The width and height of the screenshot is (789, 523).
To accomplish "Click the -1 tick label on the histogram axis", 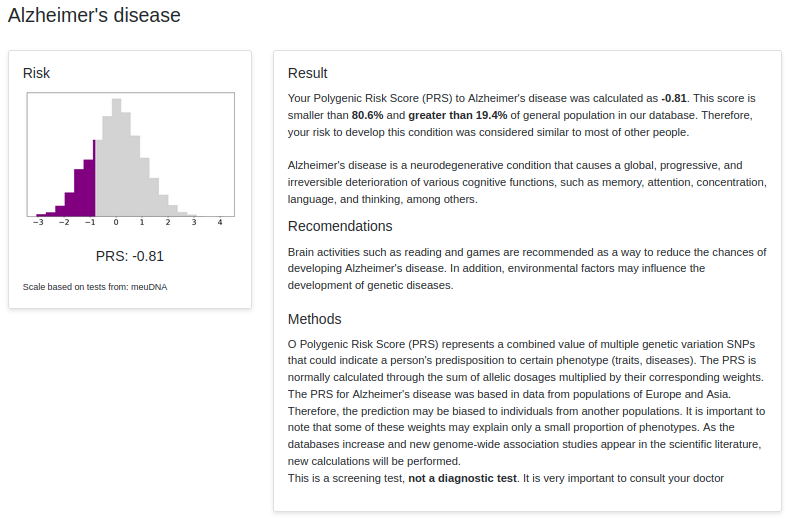I will click(x=89, y=223).
